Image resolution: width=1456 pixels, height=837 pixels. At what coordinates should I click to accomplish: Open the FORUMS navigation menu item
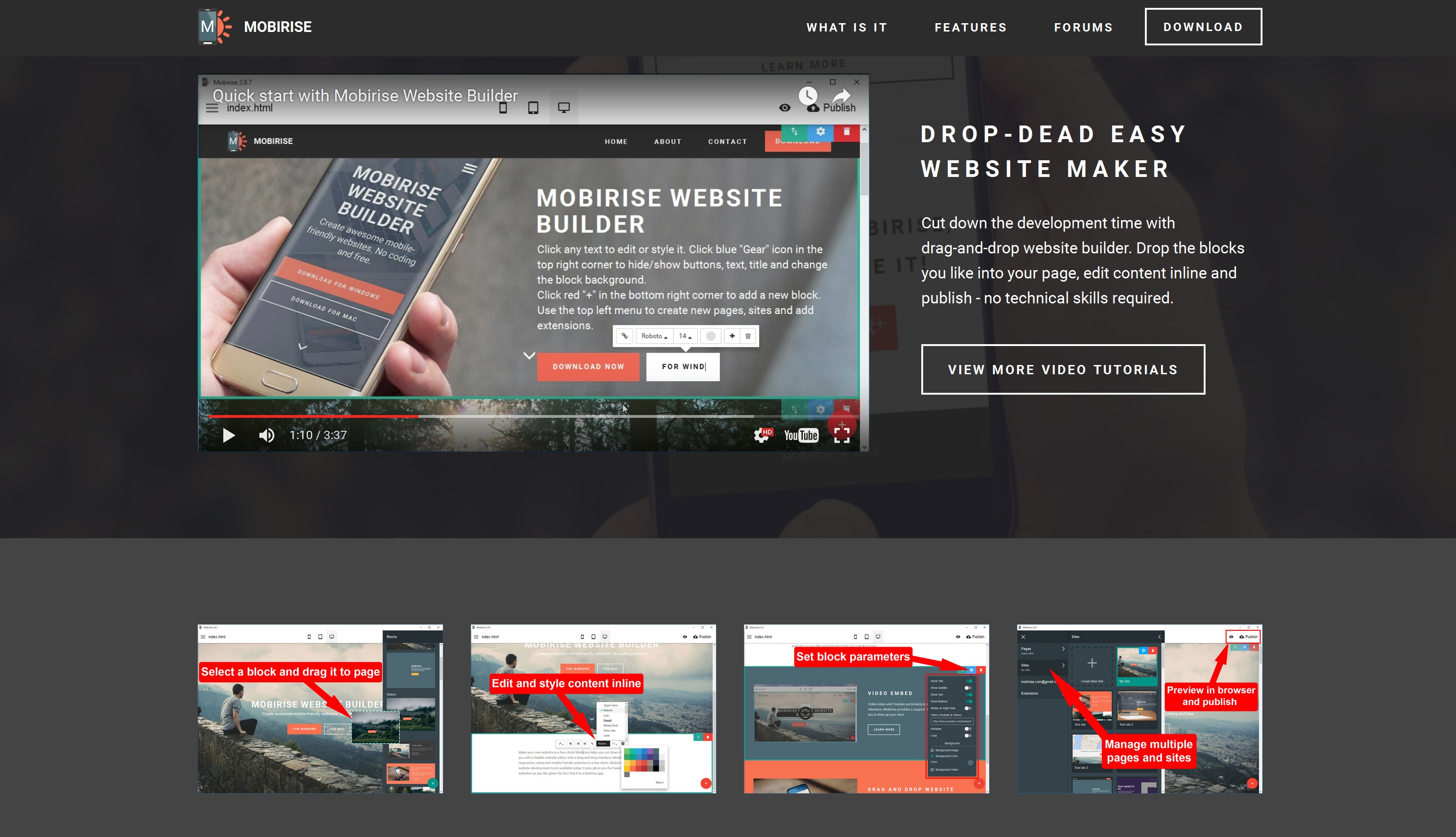[x=1083, y=27]
